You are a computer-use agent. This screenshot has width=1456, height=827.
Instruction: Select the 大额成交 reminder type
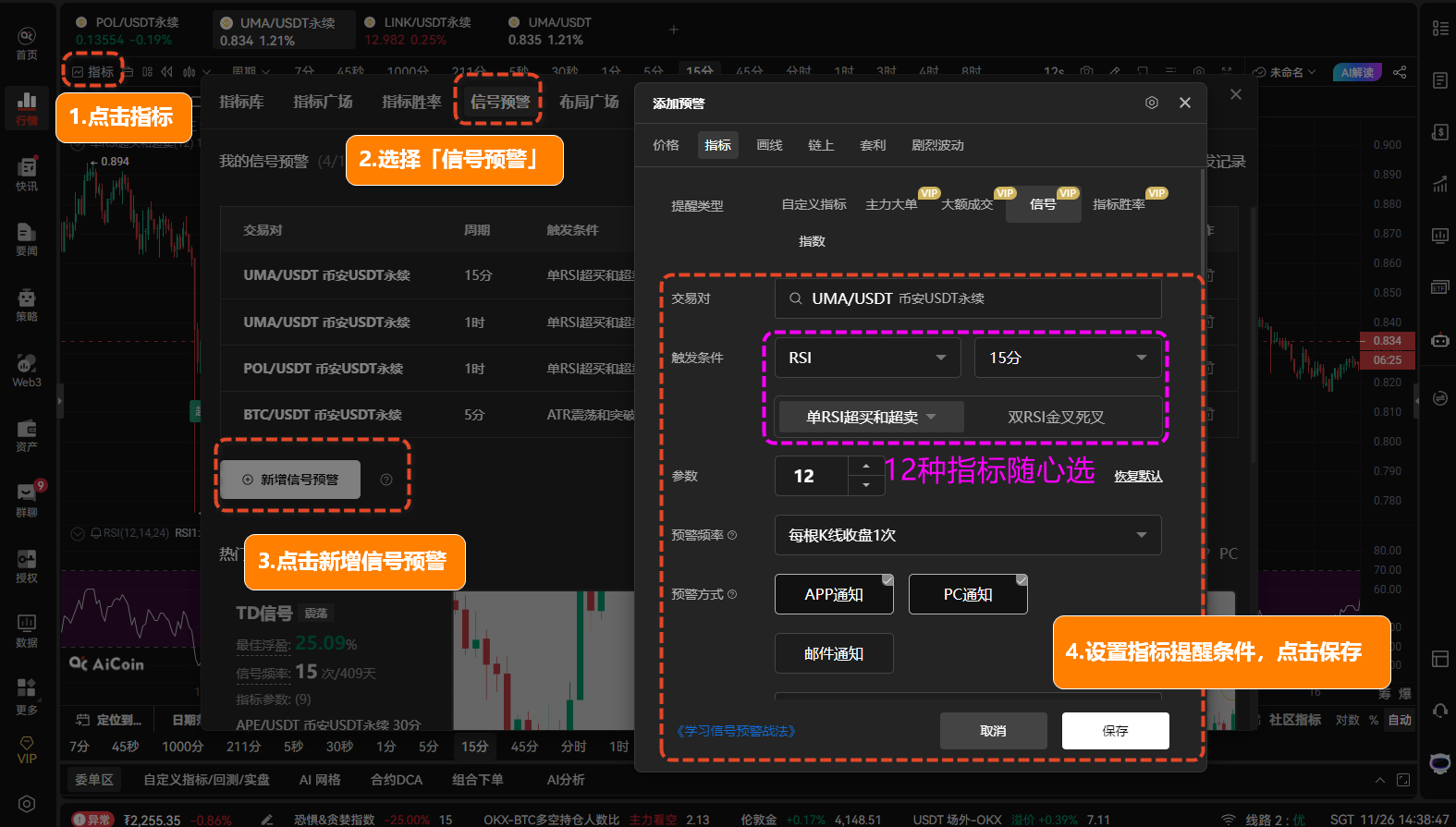[967, 204]
